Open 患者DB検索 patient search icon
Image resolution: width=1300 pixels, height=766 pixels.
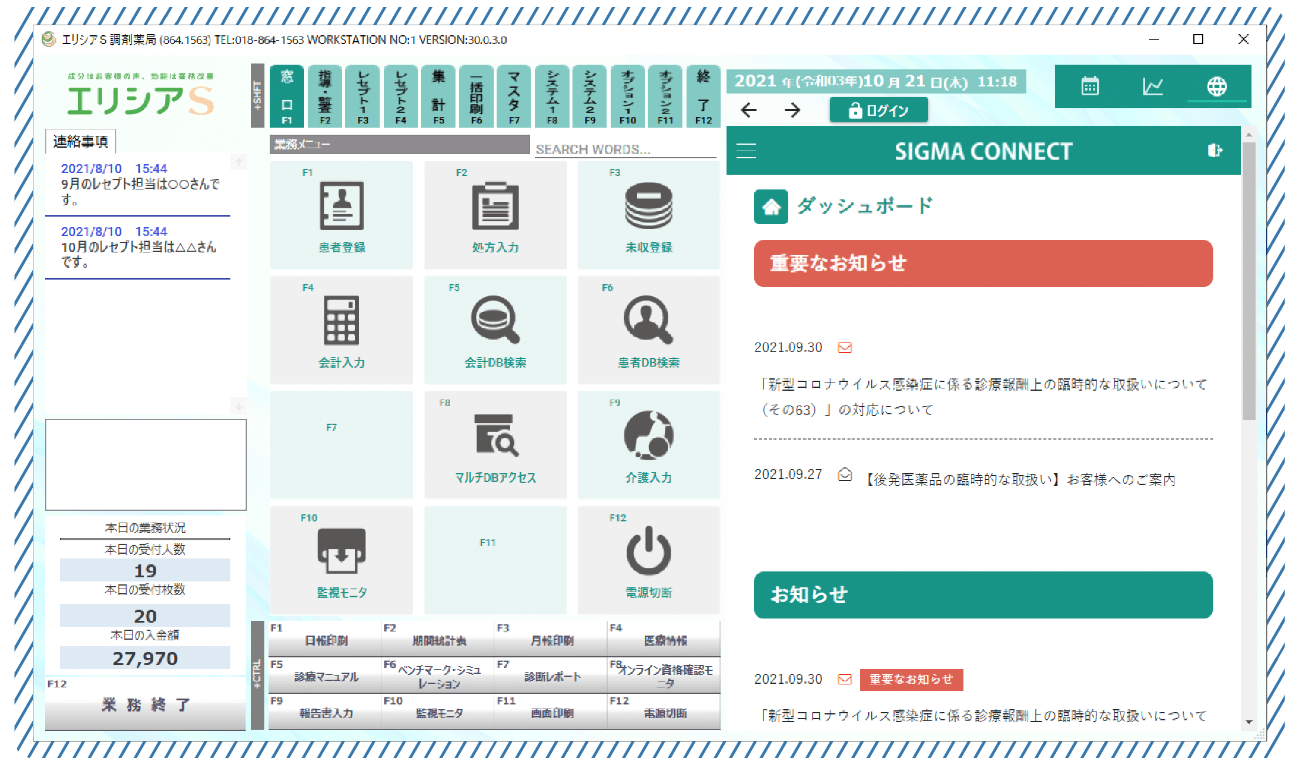[648, 322]
